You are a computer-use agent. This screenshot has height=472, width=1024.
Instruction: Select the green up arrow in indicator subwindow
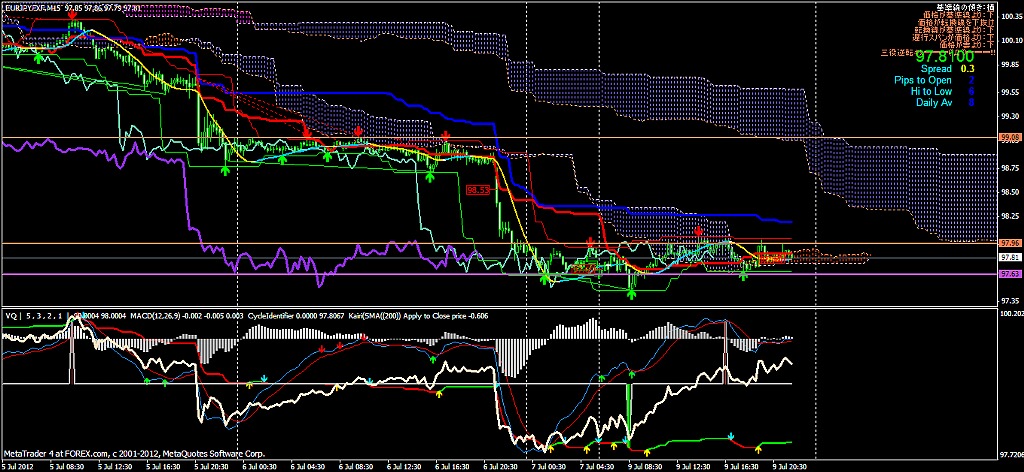[x=432, y=356]
